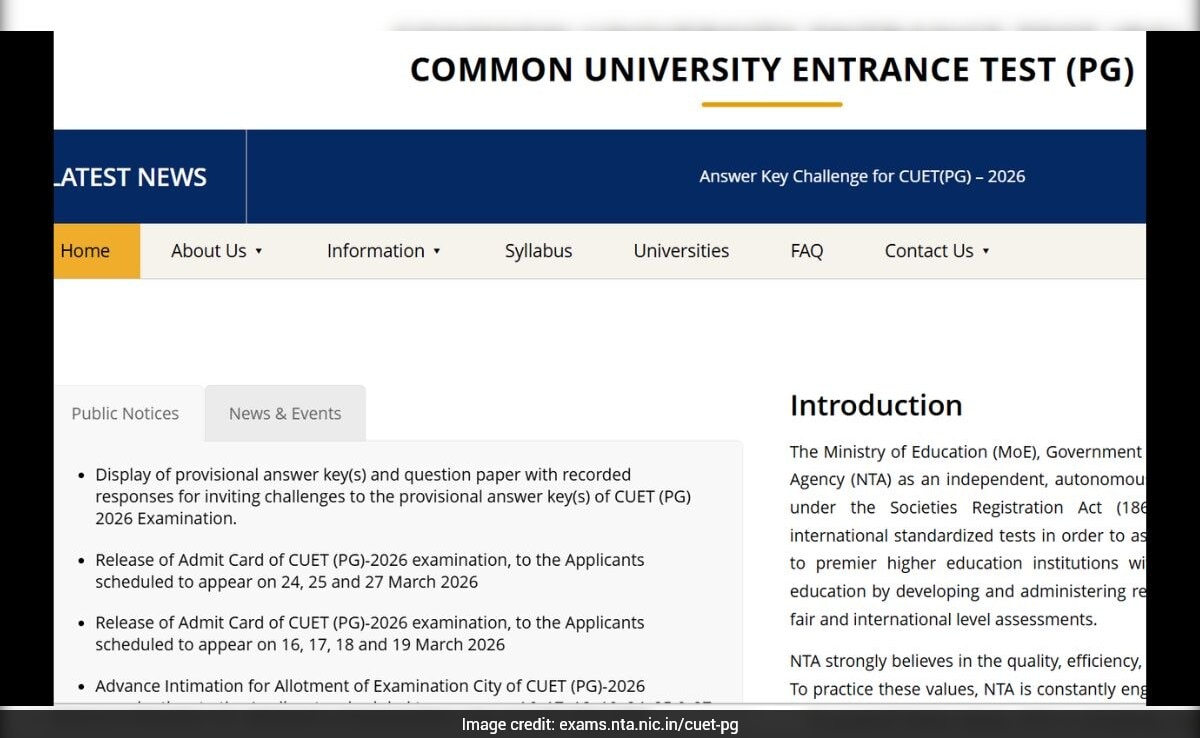The height and width of the screenshot is (738, 1200).
Task: Open the Syllabus page from the navigation
Action: point(538,251)
